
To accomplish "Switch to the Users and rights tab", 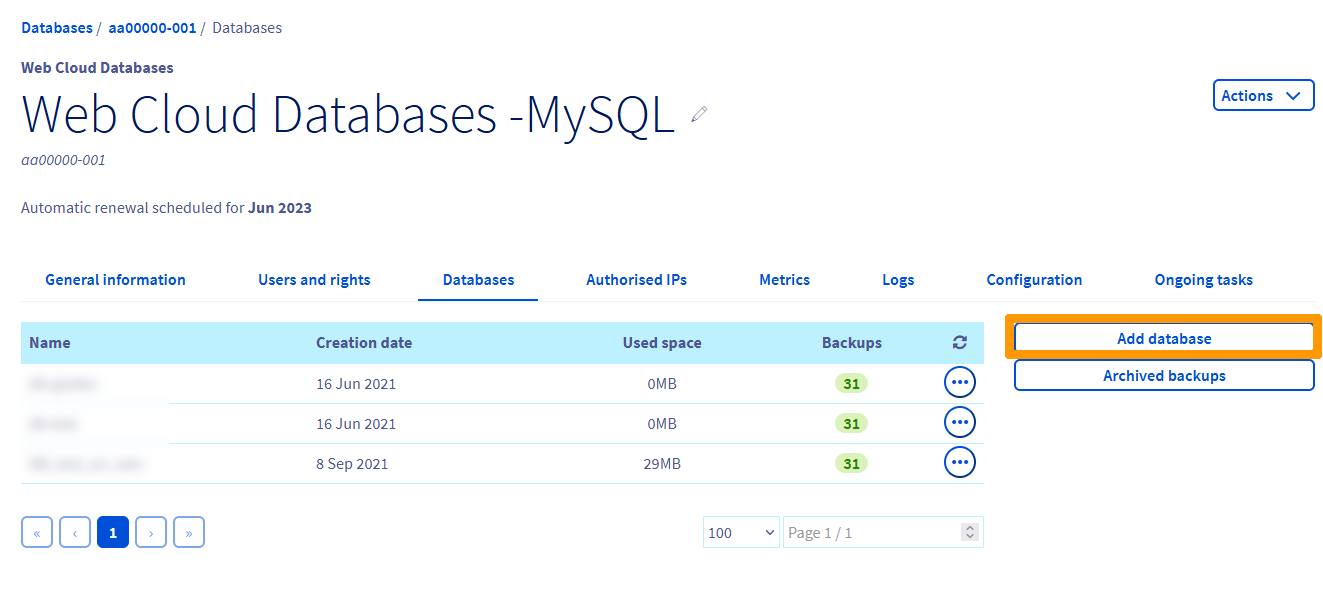I will [x=314, y=280].
